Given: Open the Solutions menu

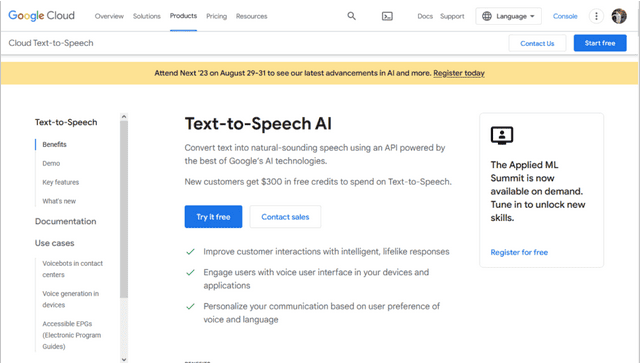Looking at the screenshot, I should tap(147, 16).
